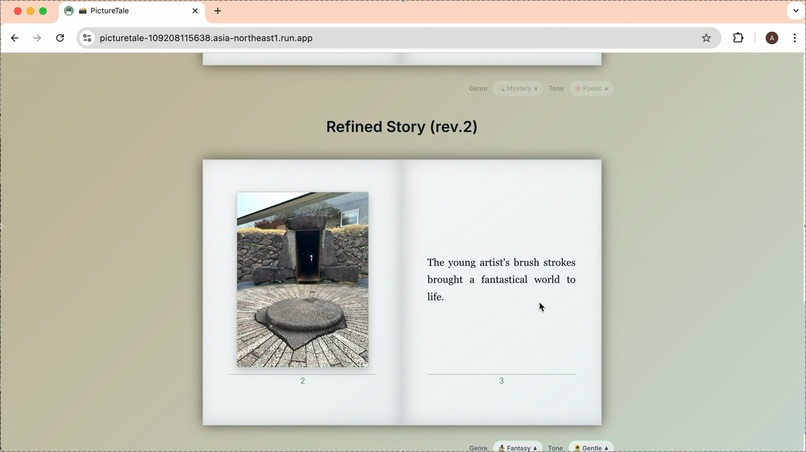Click page number 3
The width and height of the screenshot is (806, 452).
coord(501,381)
